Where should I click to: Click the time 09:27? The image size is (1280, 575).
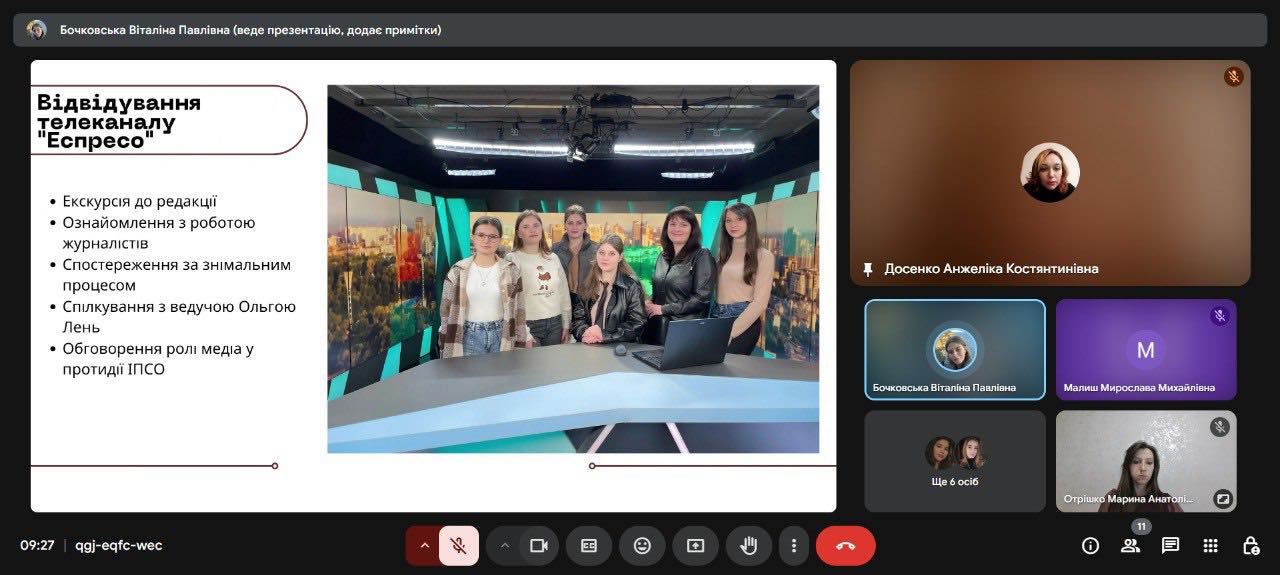tap(37, 546)
